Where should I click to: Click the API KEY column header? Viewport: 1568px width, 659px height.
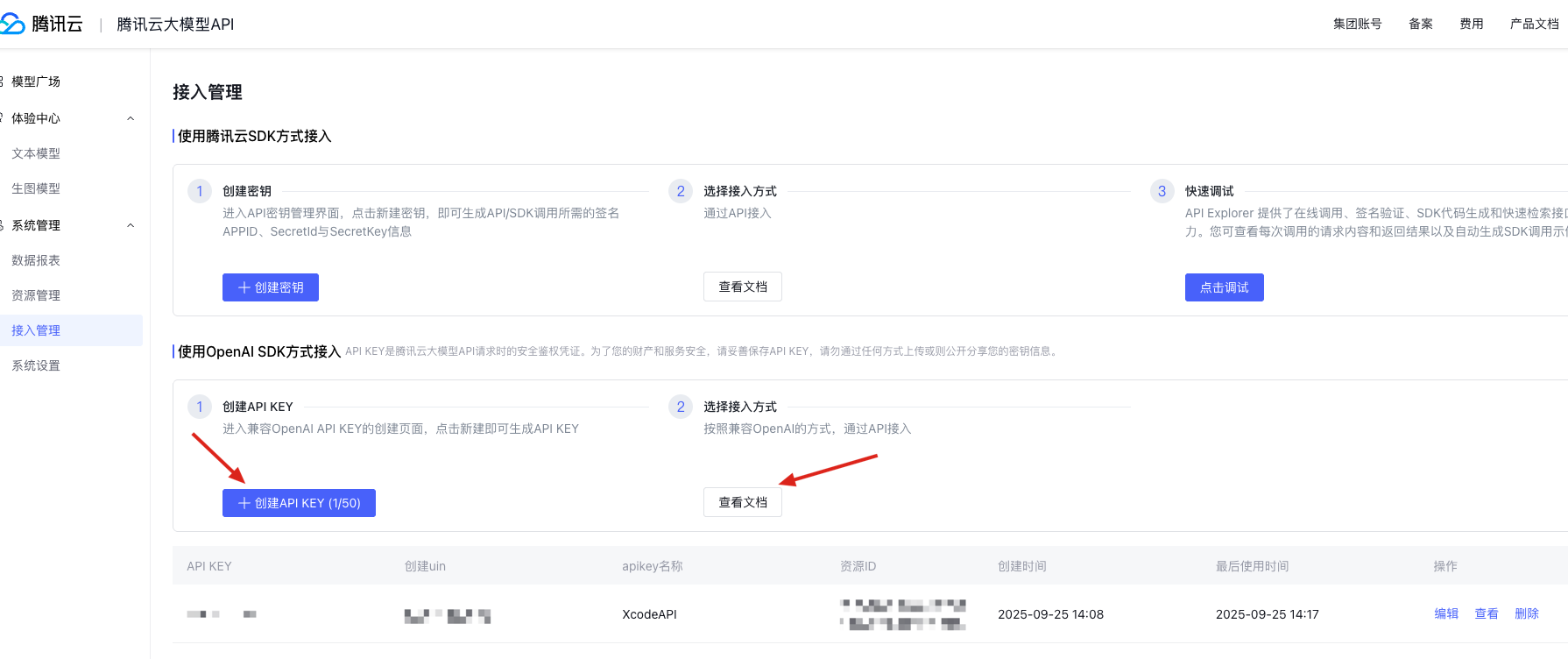coord(209,566)
